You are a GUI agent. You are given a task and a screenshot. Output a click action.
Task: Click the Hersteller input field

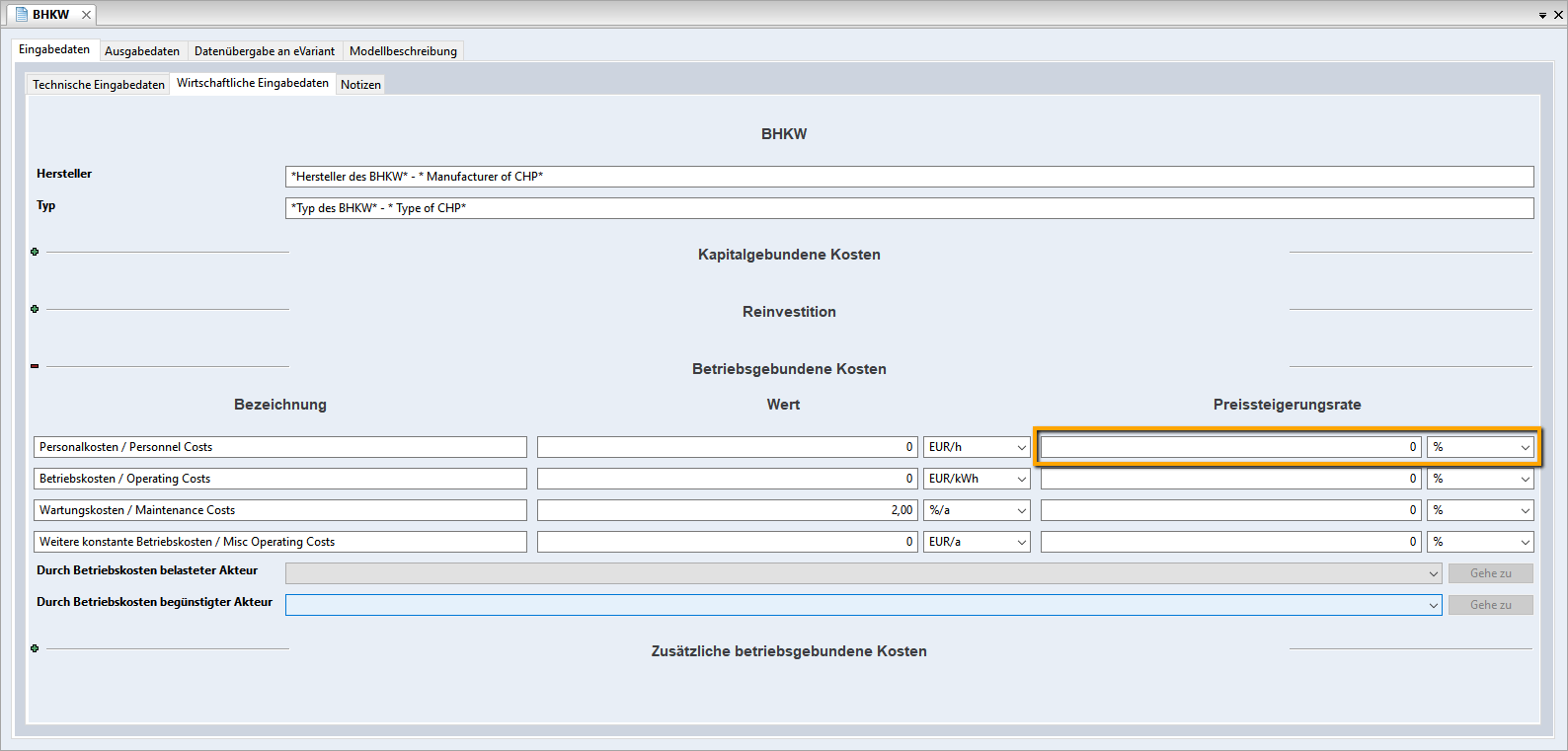[908, 177]
